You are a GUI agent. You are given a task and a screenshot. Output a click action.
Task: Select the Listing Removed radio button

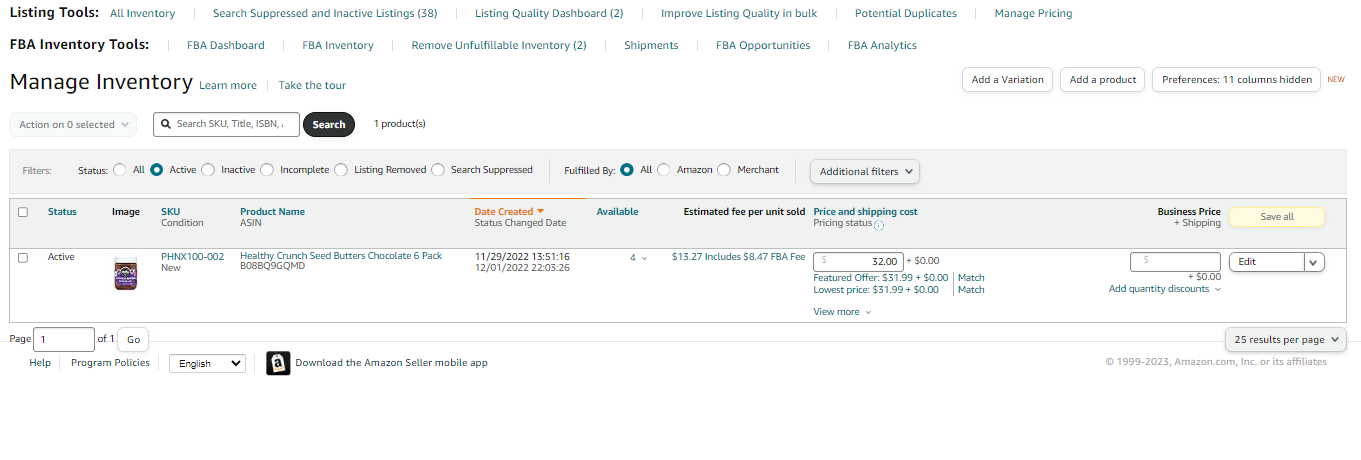tap(341, 170)
